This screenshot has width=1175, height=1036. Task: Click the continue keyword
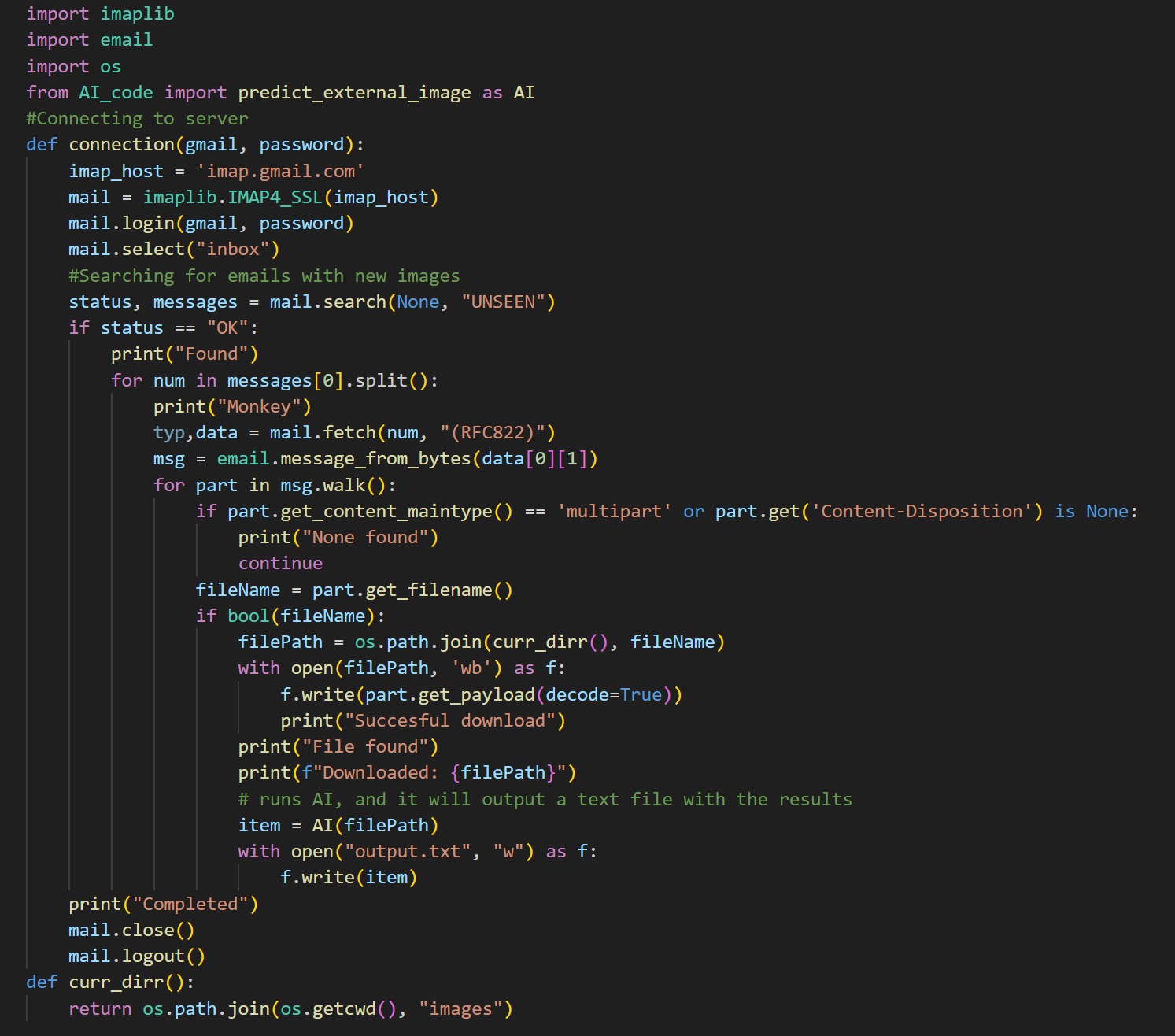click(x=280, y=564)
